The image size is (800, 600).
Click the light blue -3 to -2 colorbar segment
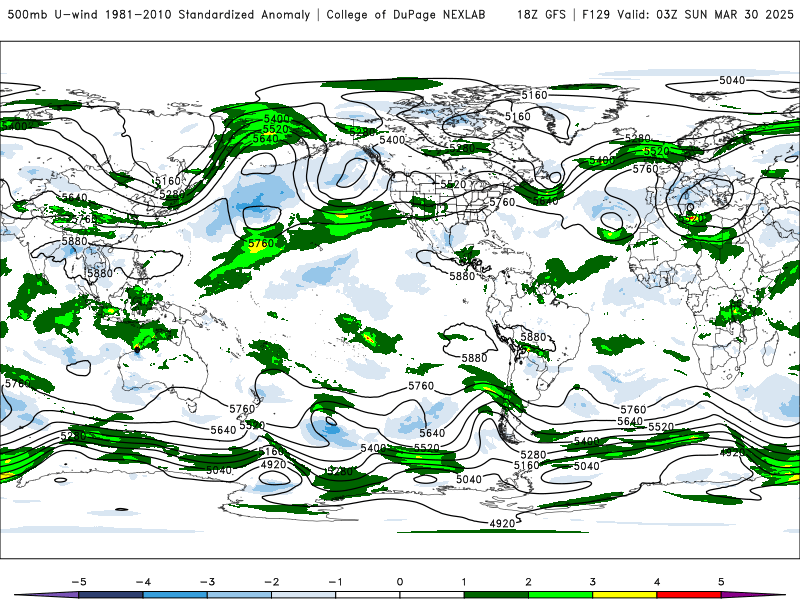[239, 595]
